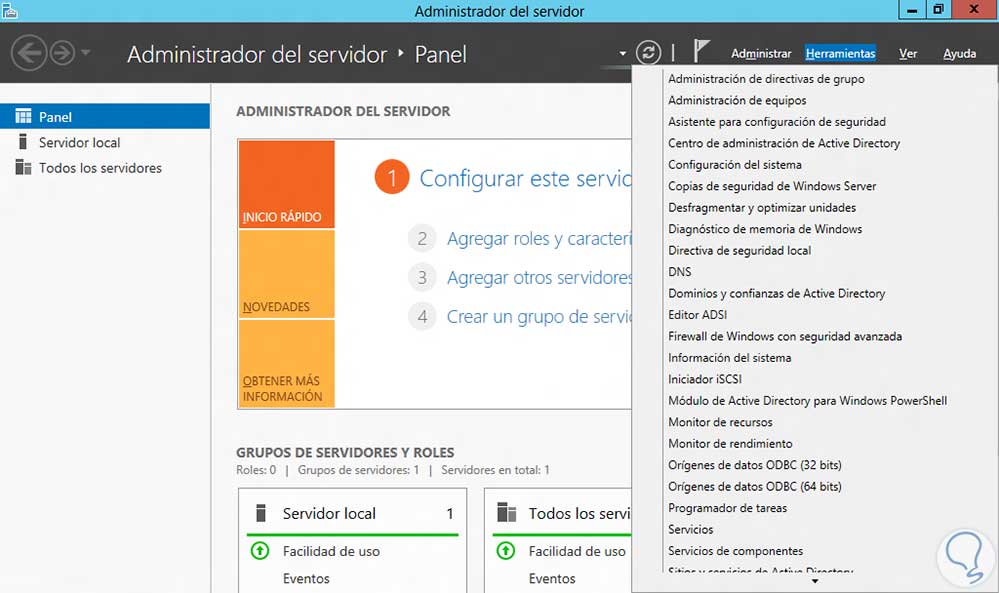999x593 pixels.
Task: Click the Todos los servidores tile icon
Action: click(x=507, y=512)
